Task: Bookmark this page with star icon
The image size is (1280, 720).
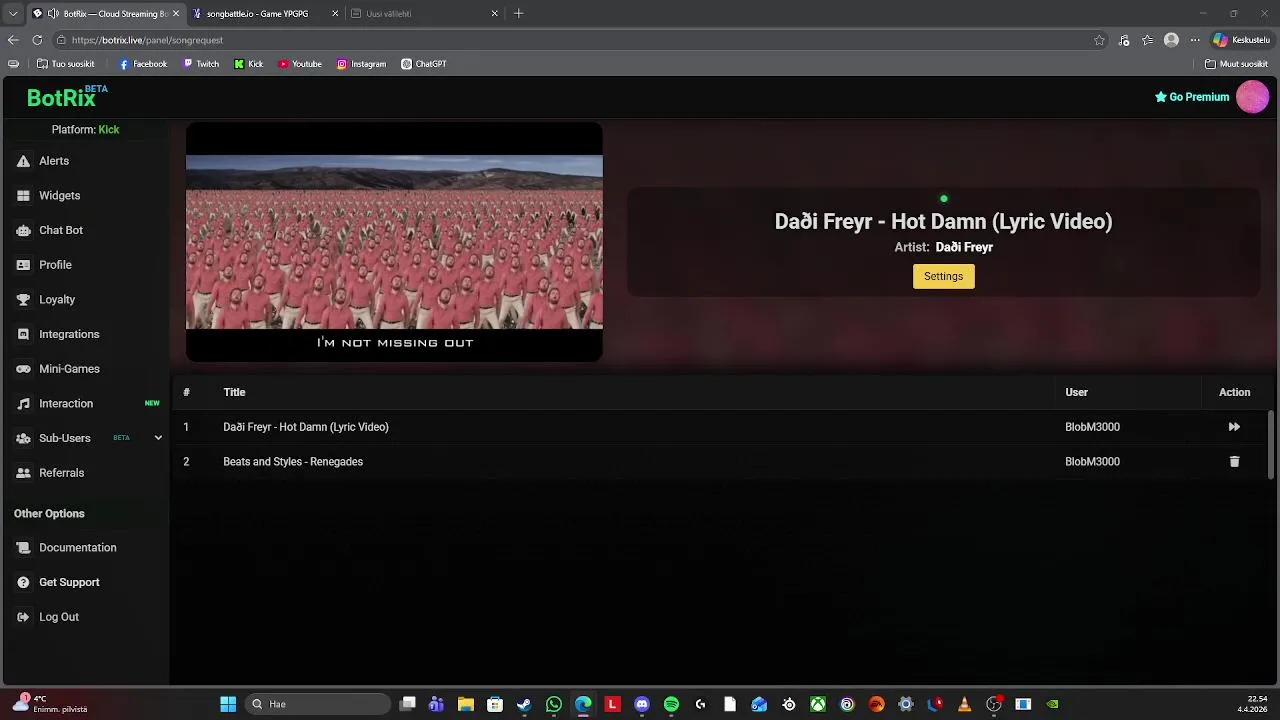Action: point(1099,40)
